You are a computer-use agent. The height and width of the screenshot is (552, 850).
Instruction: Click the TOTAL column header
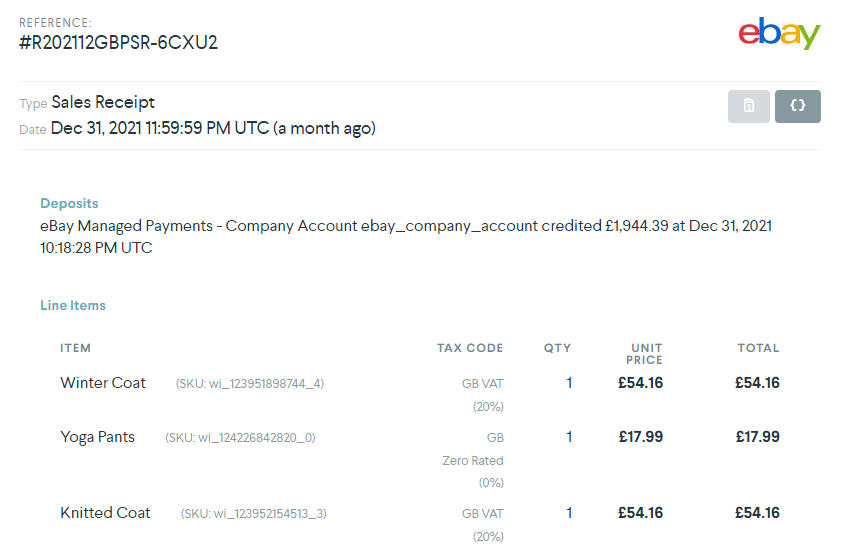click(758, 348)
